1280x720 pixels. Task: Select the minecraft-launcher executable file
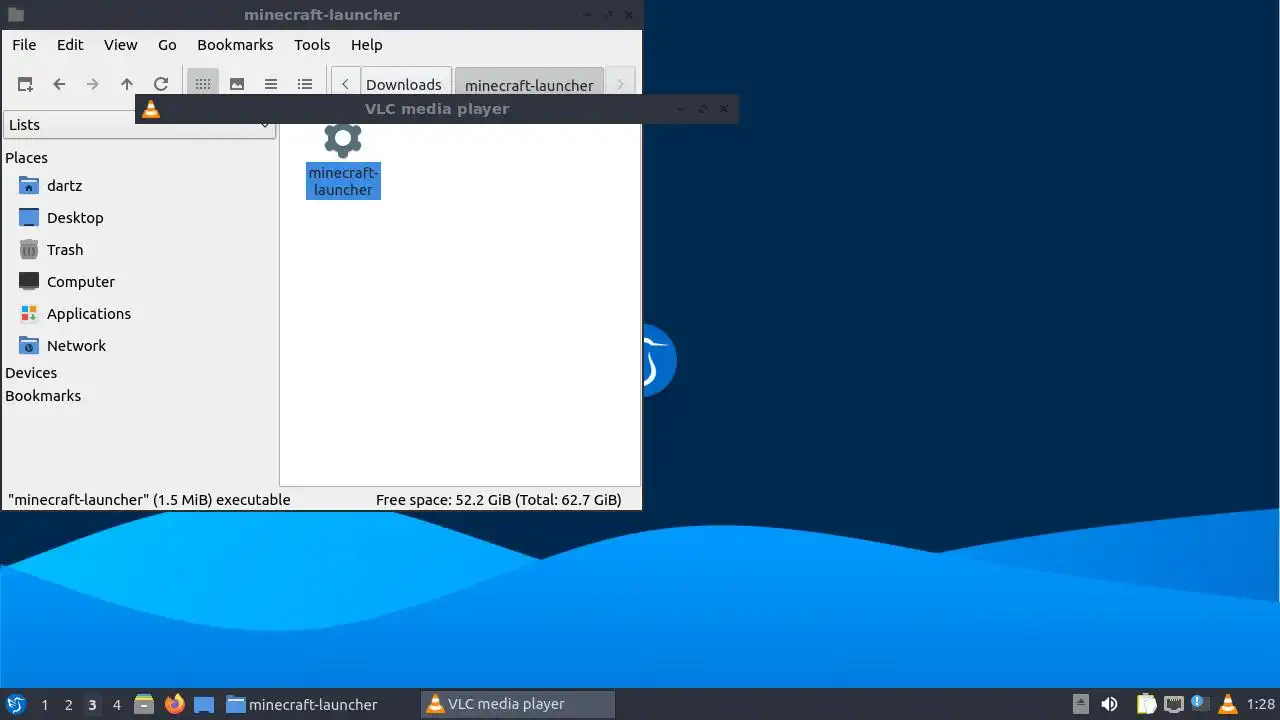point(343,160)
